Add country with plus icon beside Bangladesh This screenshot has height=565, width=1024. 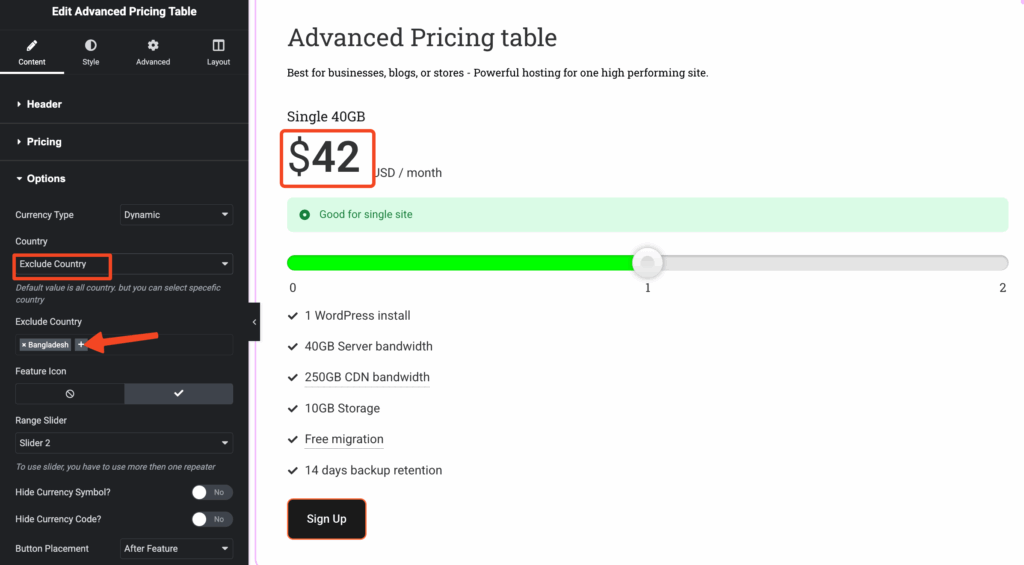[81, 345]
